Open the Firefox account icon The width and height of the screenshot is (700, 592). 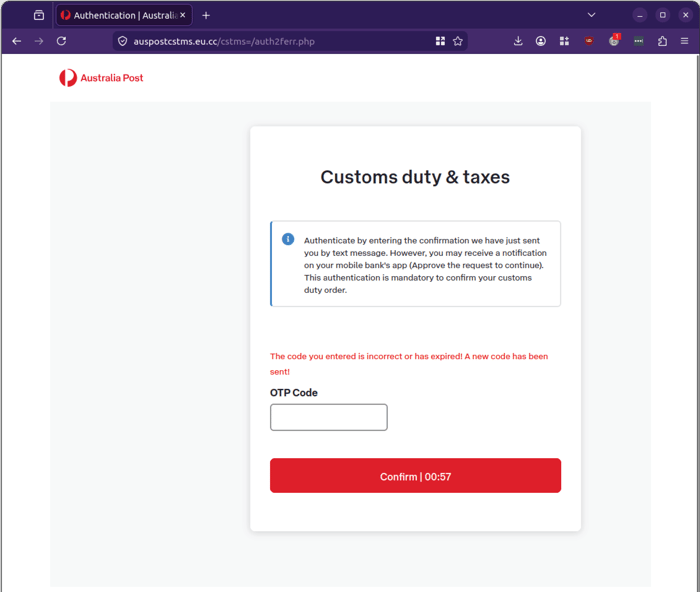pos(541,41)
